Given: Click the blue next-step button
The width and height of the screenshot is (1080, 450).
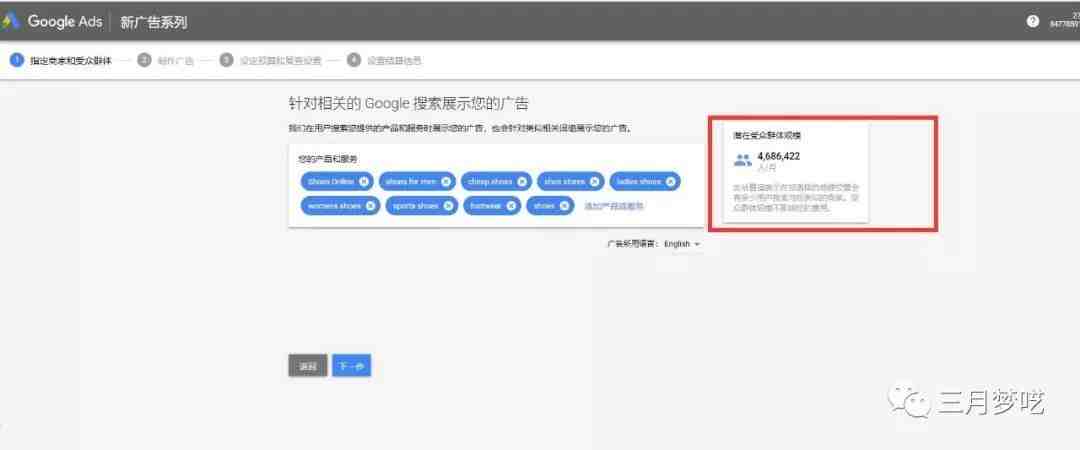Looking at the screenshot, I should pyautogui.click(x=351, y=366).
